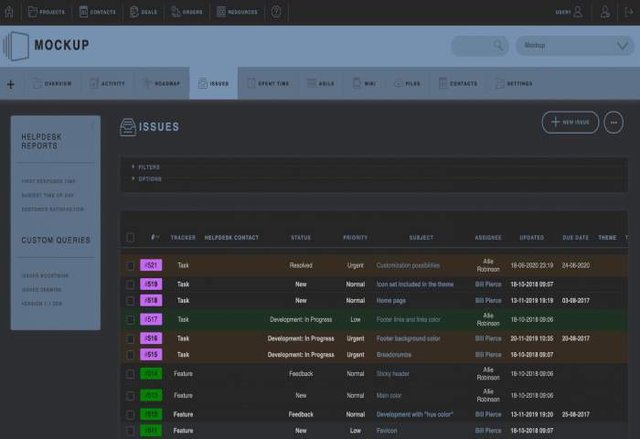640x439 pixels.
Task: Check the box for issue #517
Action: point(130,320)
